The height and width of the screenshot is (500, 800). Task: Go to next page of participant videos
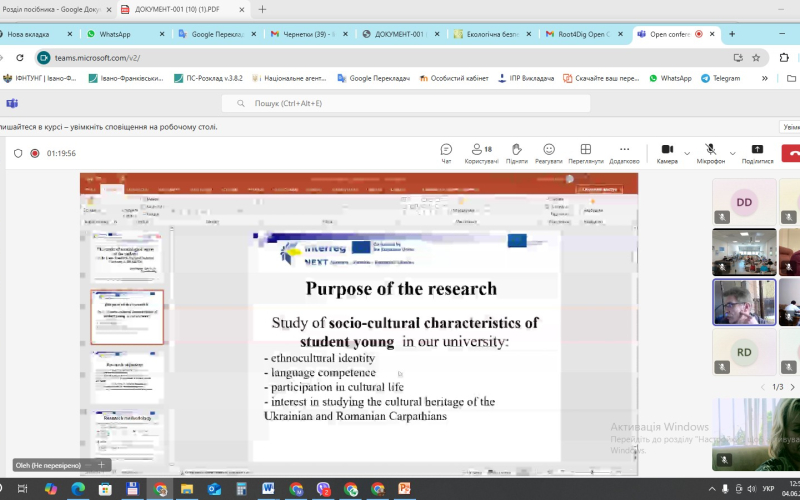click(x=792, y=387)
